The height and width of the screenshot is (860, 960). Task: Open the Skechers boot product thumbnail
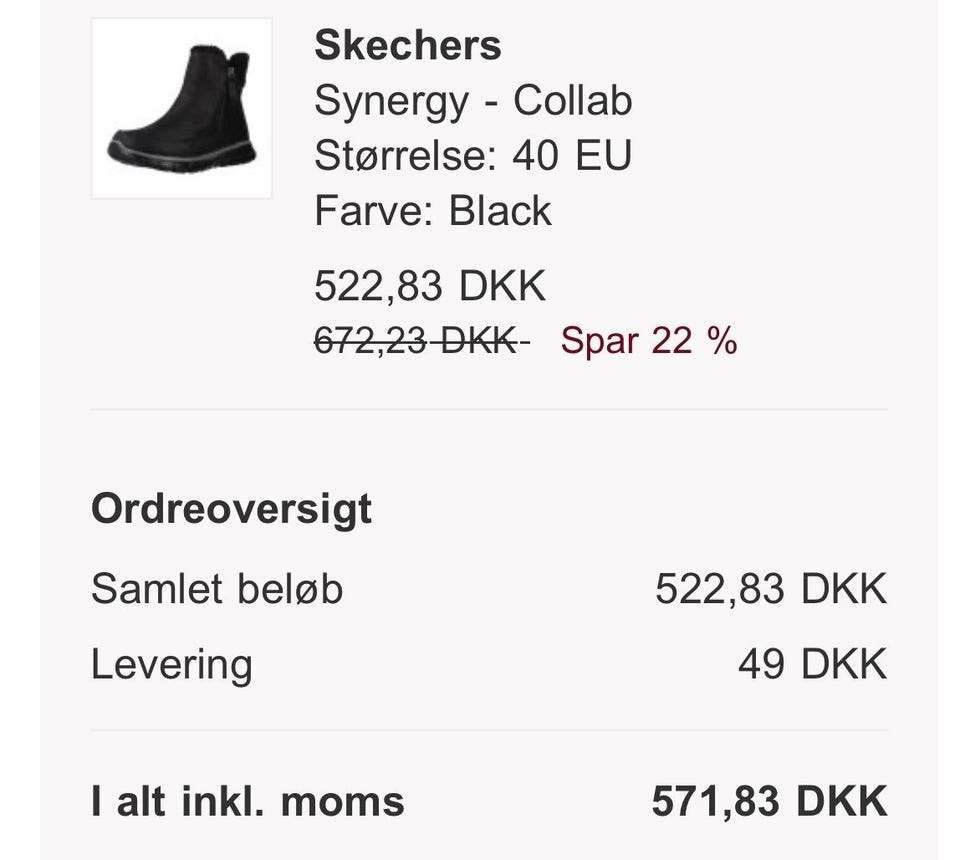click(181, 108)
